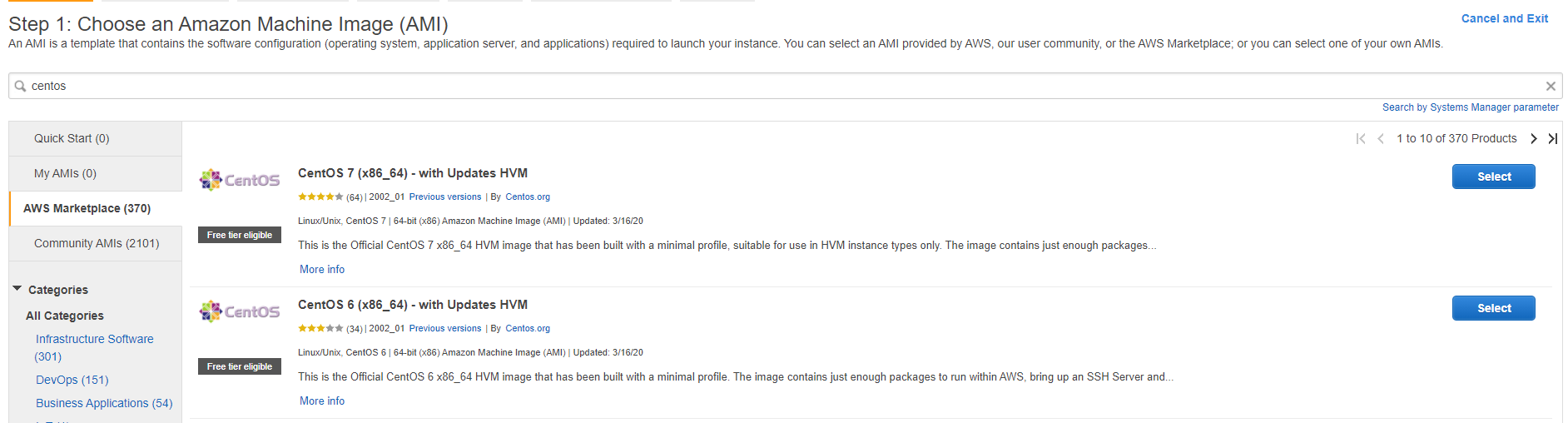The width and height of the screenshot is (1568, 423).
Task: Click CentOS 6 review count (34)
Action: tap(355, 329)
